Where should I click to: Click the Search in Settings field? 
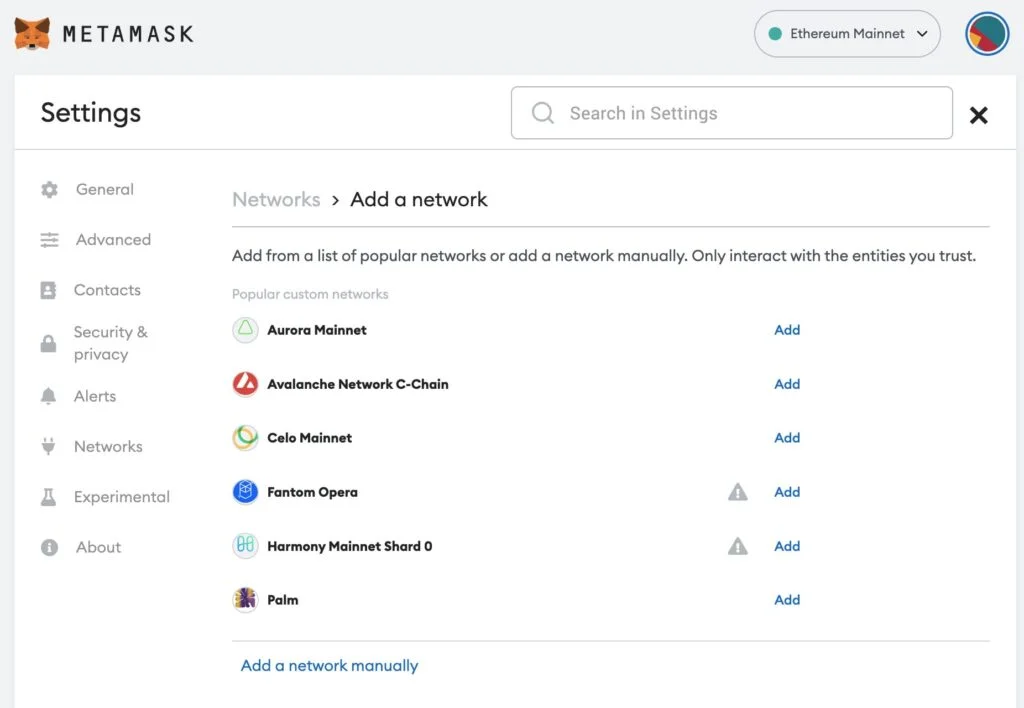(x=731, y=113)
